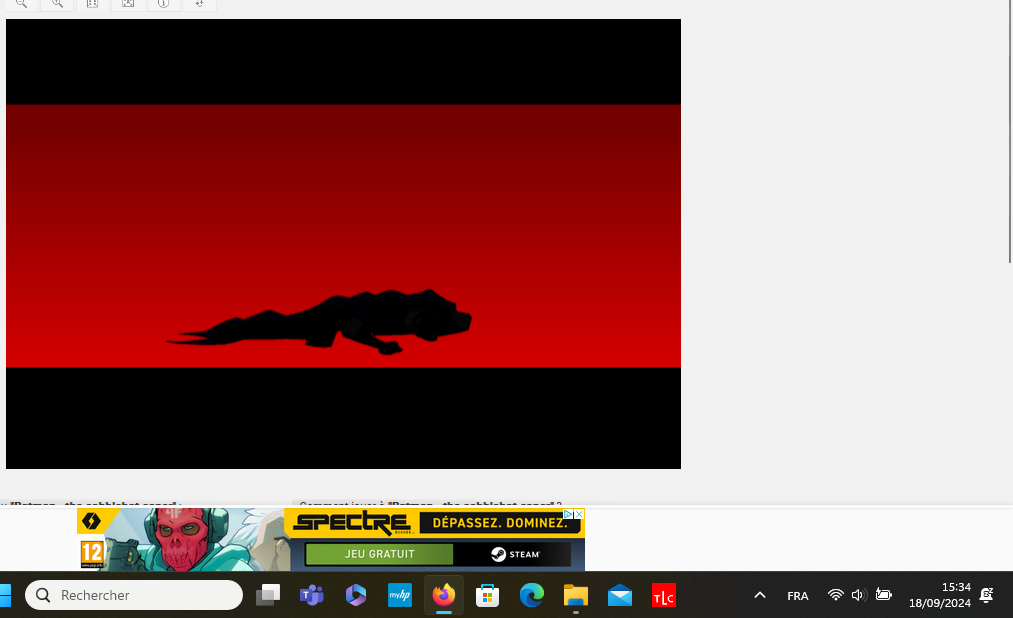Open Task View on the taskbar
This screenshot has width=1013, height=618.
(x=267, y=596)
